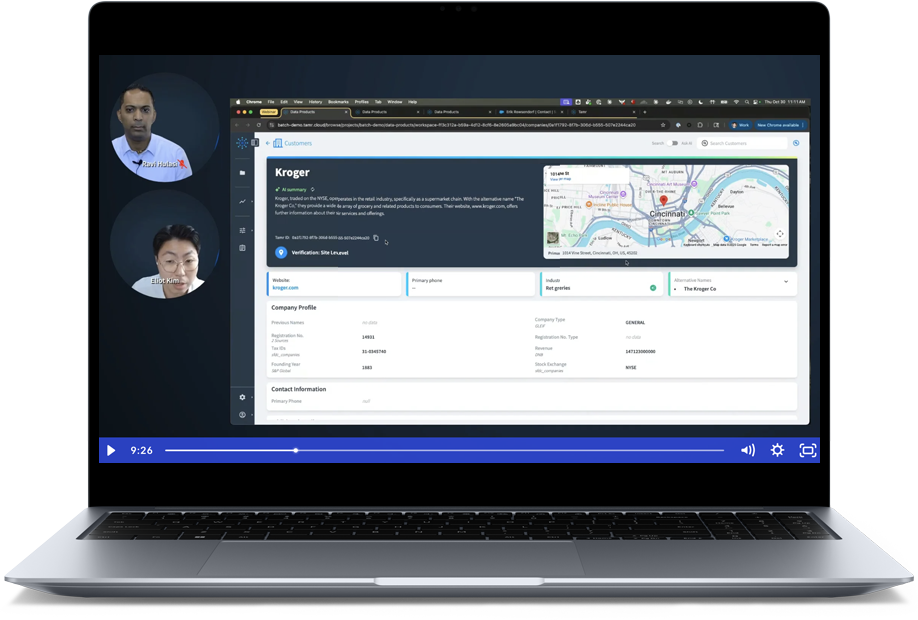This screenshot has width=918, height=620.
Task: Select the first Data Products browser tab
Action: click(316, 112)
